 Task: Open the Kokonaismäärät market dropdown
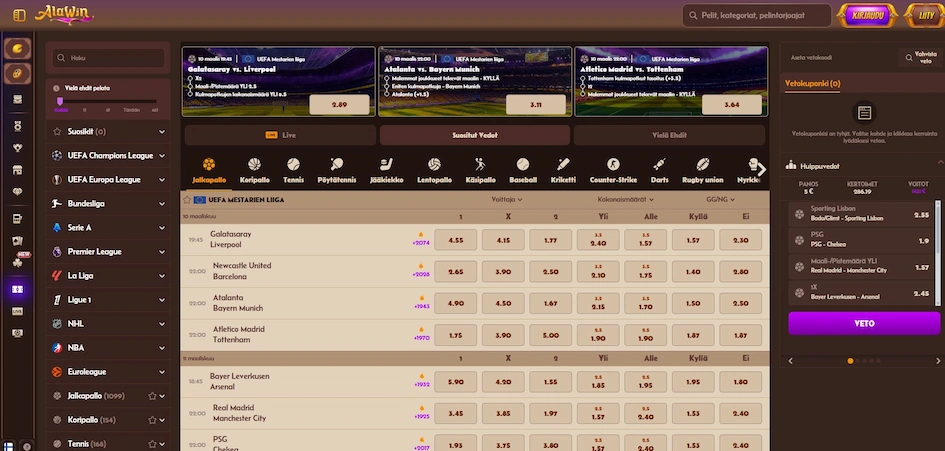click(626, 200)
